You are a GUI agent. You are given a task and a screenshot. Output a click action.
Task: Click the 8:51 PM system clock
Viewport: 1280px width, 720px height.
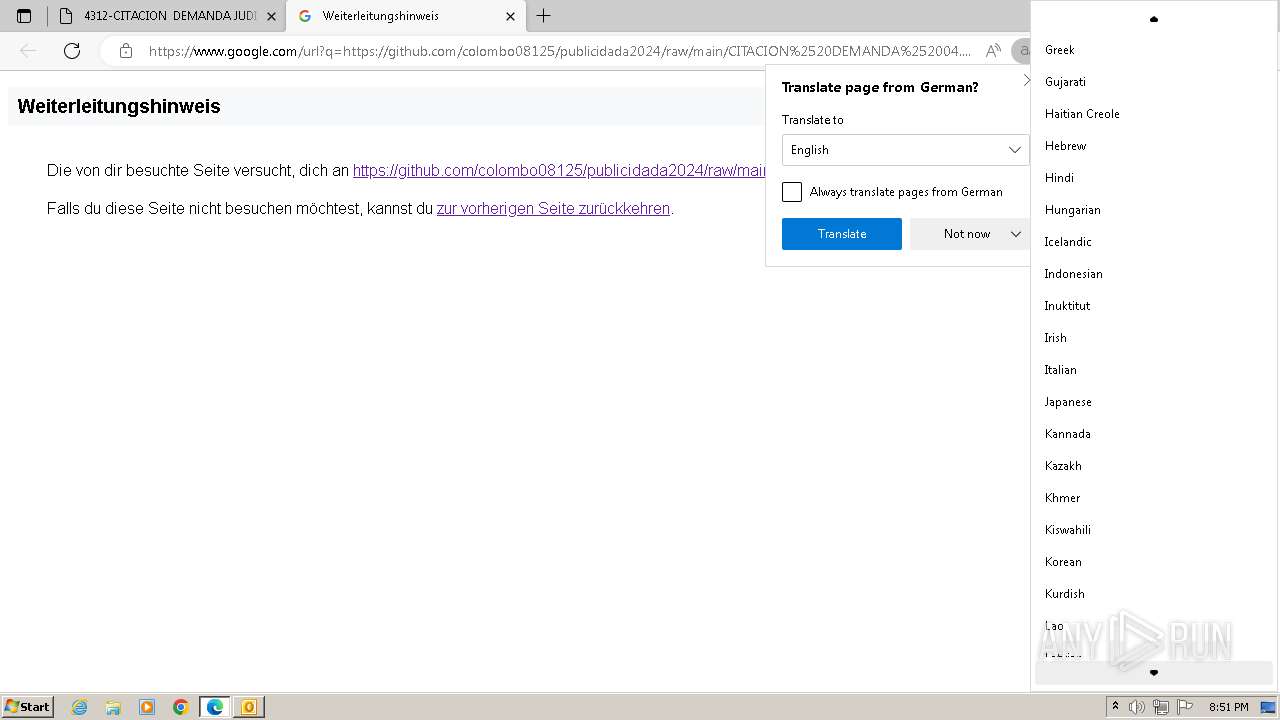click(x=1228, y=707)
